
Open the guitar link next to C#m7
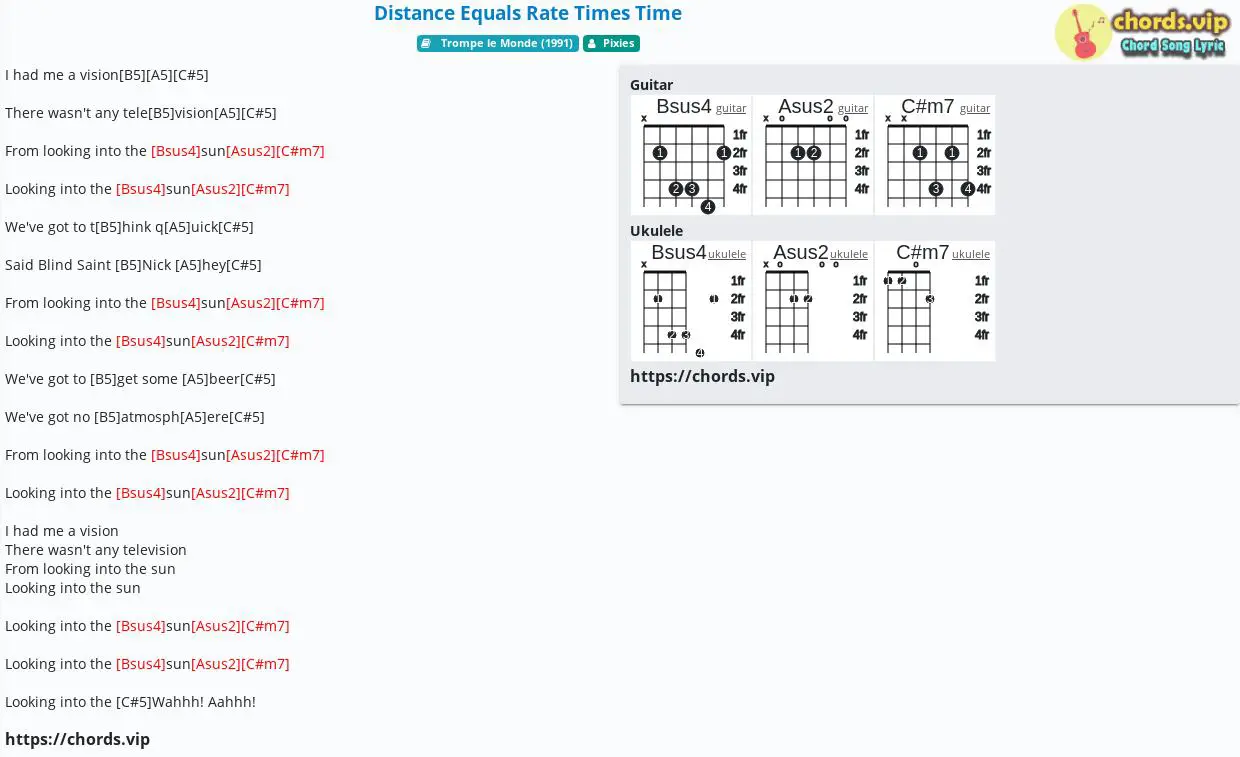(975, 108)
